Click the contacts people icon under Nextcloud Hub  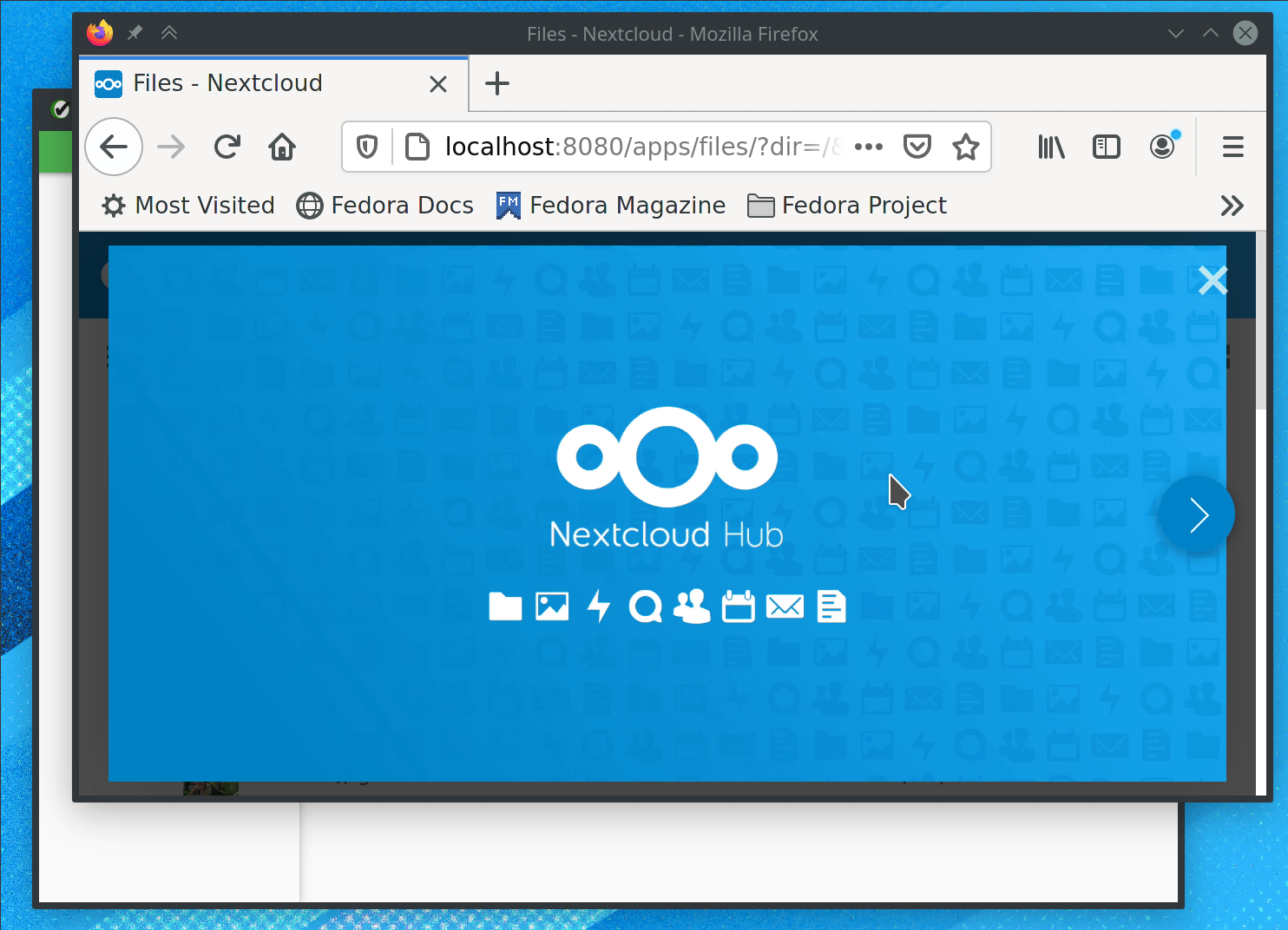(692, 606)
